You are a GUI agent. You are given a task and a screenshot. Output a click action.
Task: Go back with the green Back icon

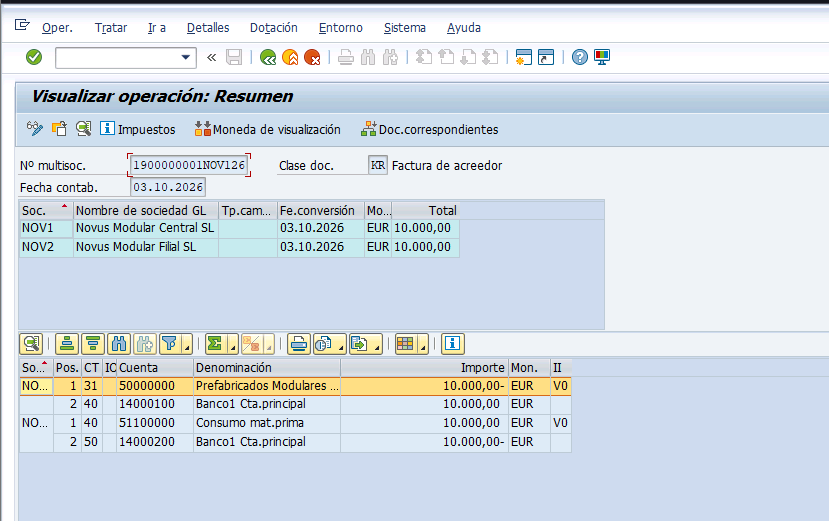268,57
